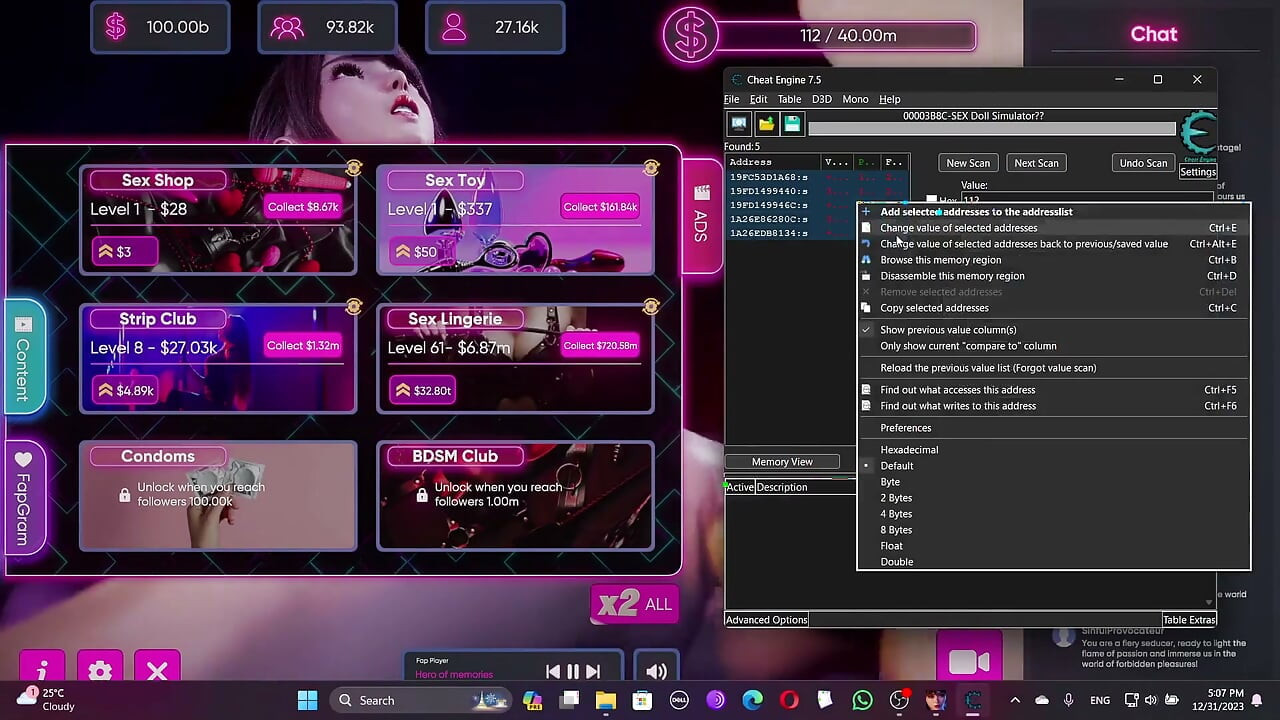Toggle the game sound speaker button
This screenshot has height=720, width=1280.
click(656, 672)
